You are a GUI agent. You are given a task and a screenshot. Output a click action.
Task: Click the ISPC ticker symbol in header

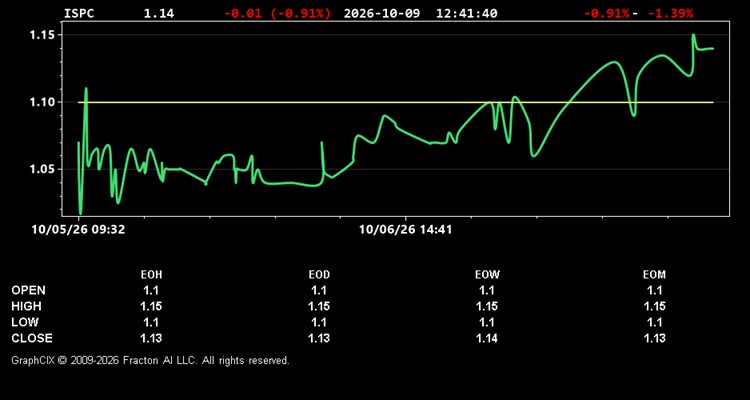coord(79,13)
